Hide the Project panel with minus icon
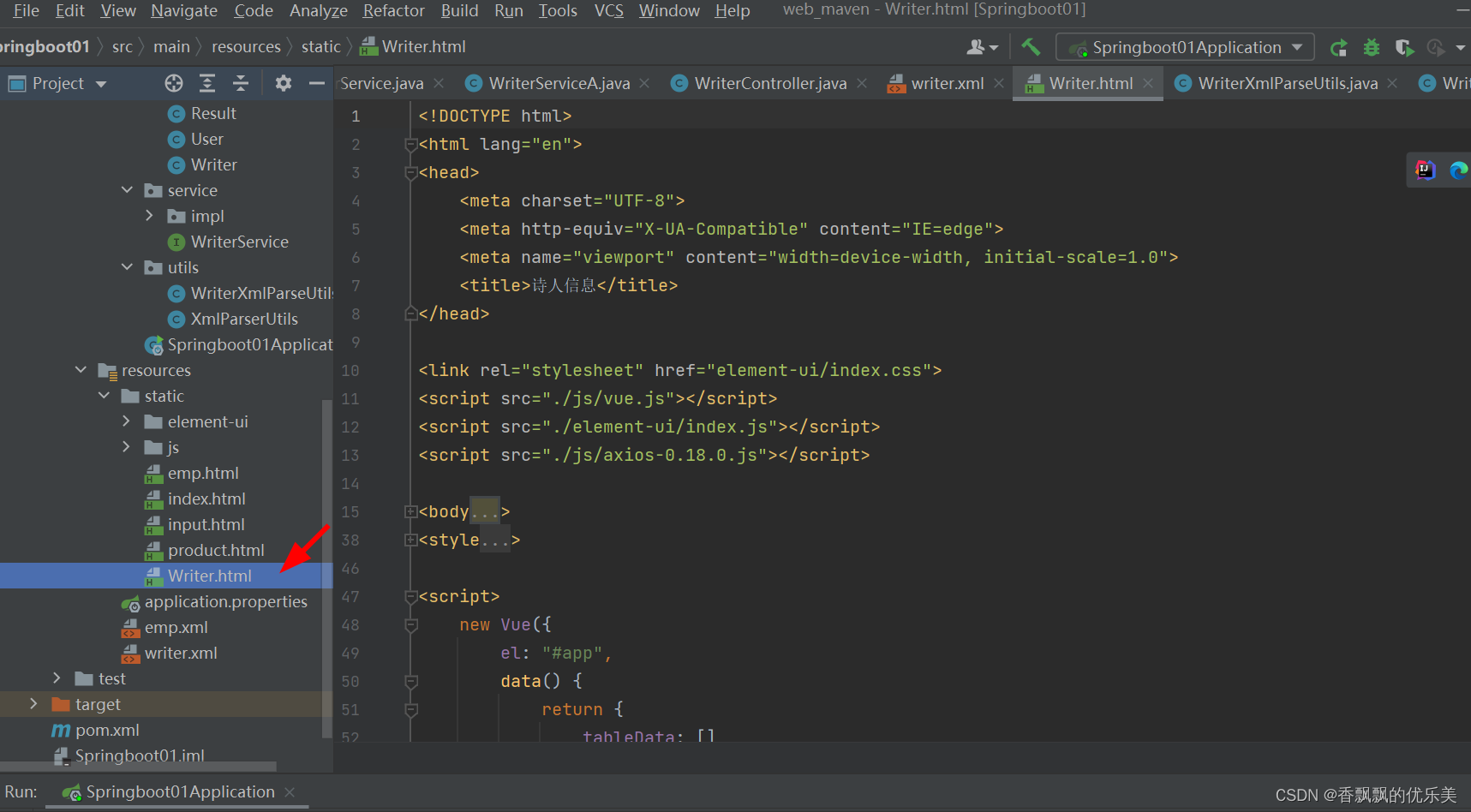 317,83
